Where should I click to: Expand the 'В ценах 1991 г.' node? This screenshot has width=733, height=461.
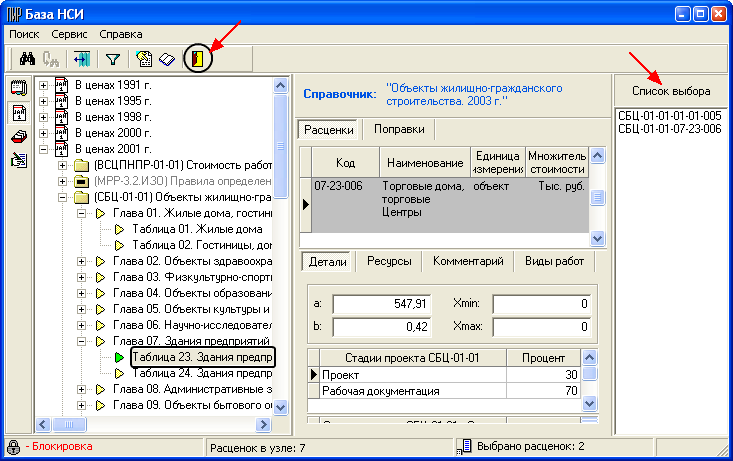[43, 85]
